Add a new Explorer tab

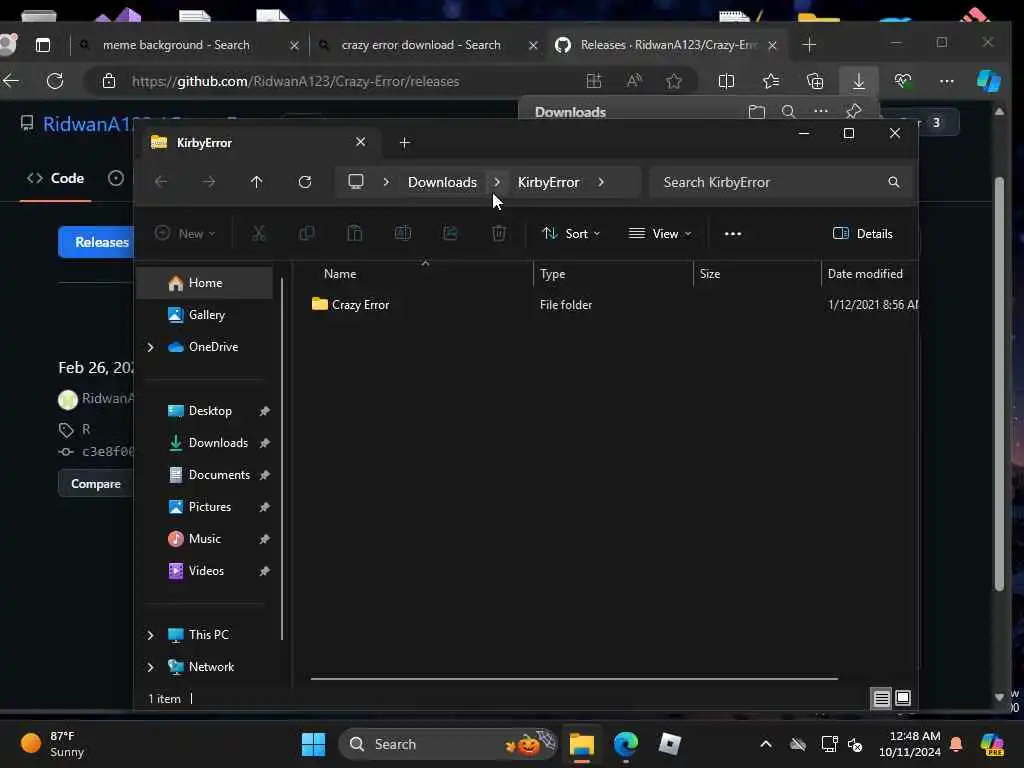404,142
